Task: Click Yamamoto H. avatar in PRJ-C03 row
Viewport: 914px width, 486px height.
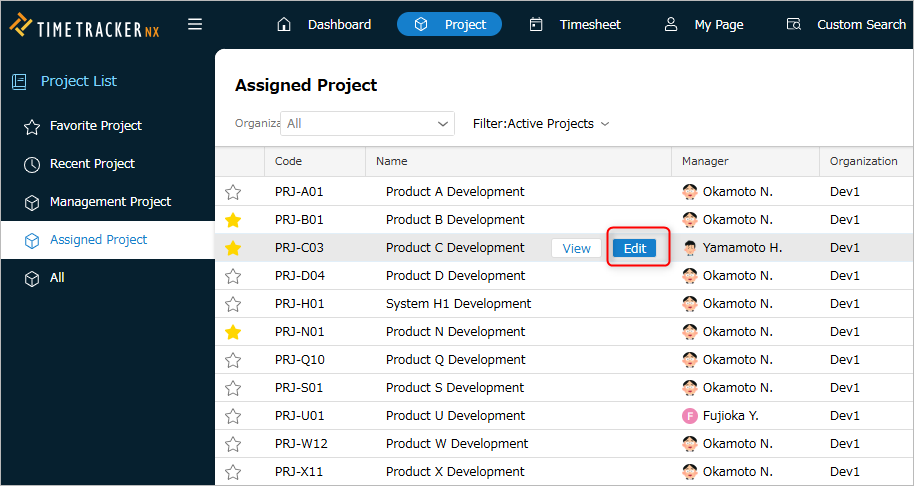Action: tap(690, 248)
